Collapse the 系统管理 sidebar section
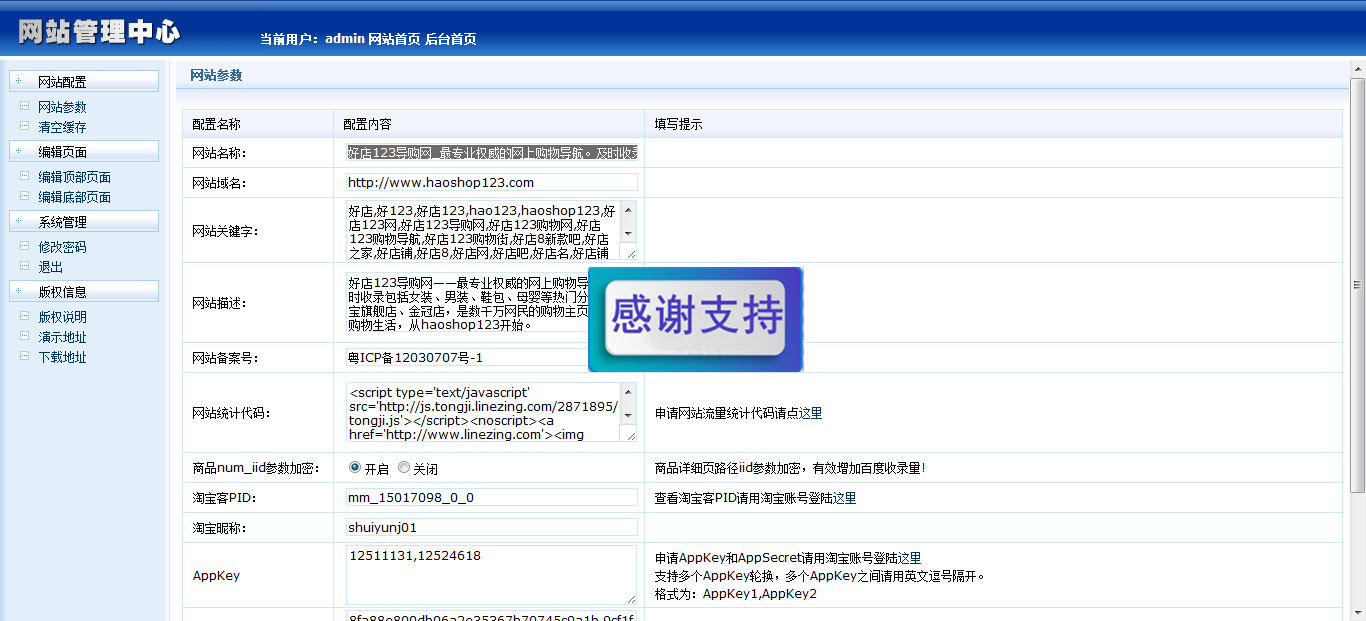 84,221
